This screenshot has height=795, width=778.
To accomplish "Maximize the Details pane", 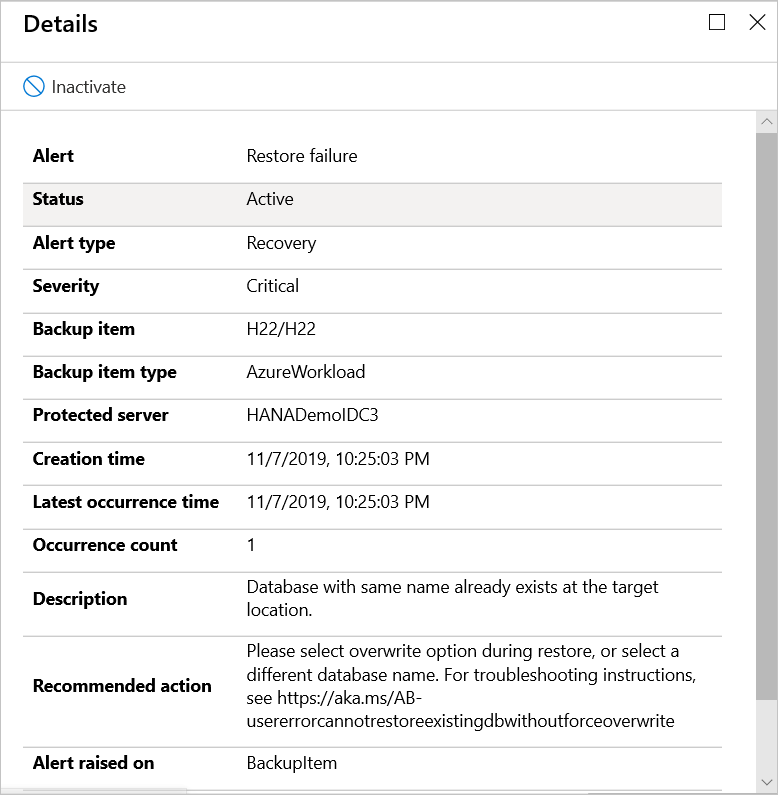I will pyautogui.click(x=717, y=23).
